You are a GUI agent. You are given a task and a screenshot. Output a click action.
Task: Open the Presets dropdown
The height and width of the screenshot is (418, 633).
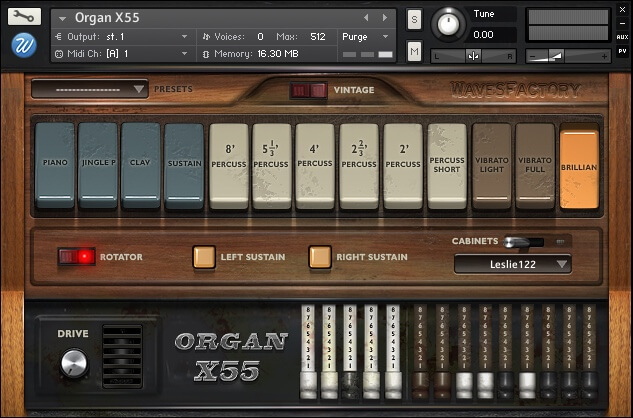coord(90,90)
